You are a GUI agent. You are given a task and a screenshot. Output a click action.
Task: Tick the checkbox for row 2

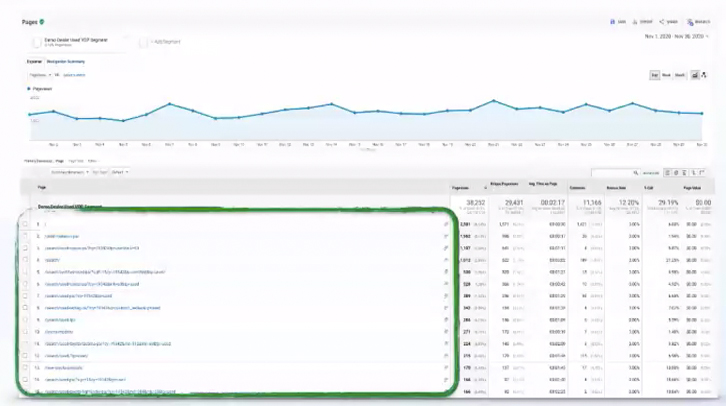tap(25, 236)
